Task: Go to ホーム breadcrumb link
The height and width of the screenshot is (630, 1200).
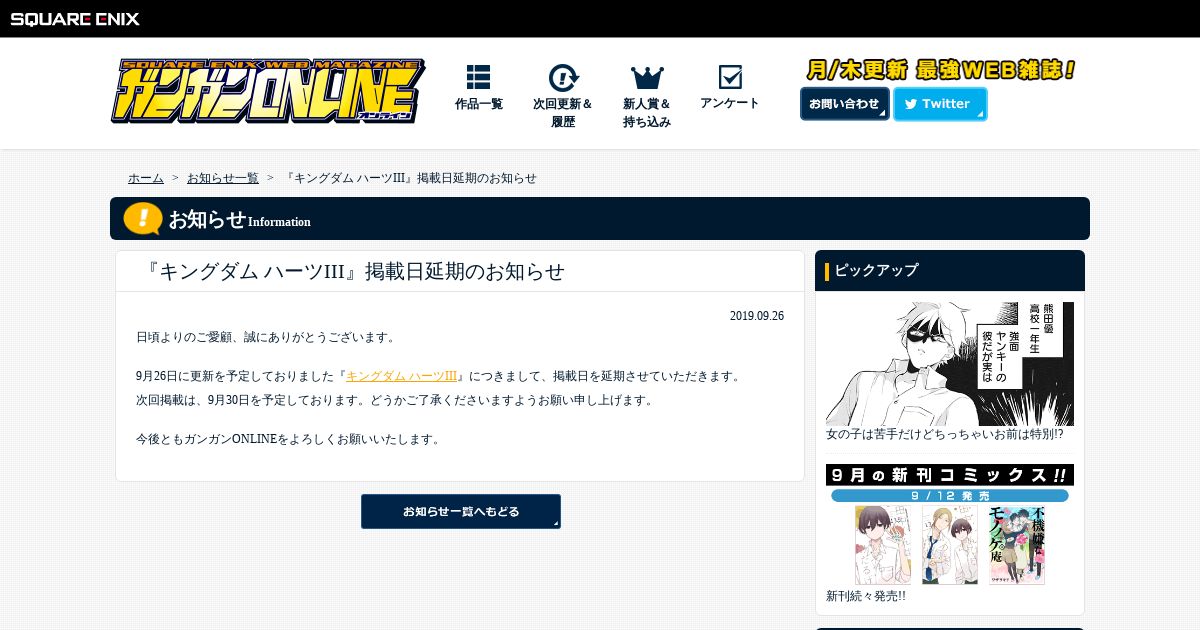Action: pyautogui.click(x=146, y=178)
